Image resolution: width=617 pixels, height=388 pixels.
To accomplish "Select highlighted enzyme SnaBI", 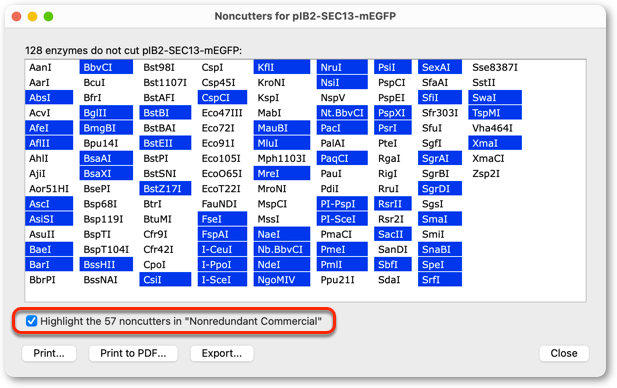I will coord(440,249).
